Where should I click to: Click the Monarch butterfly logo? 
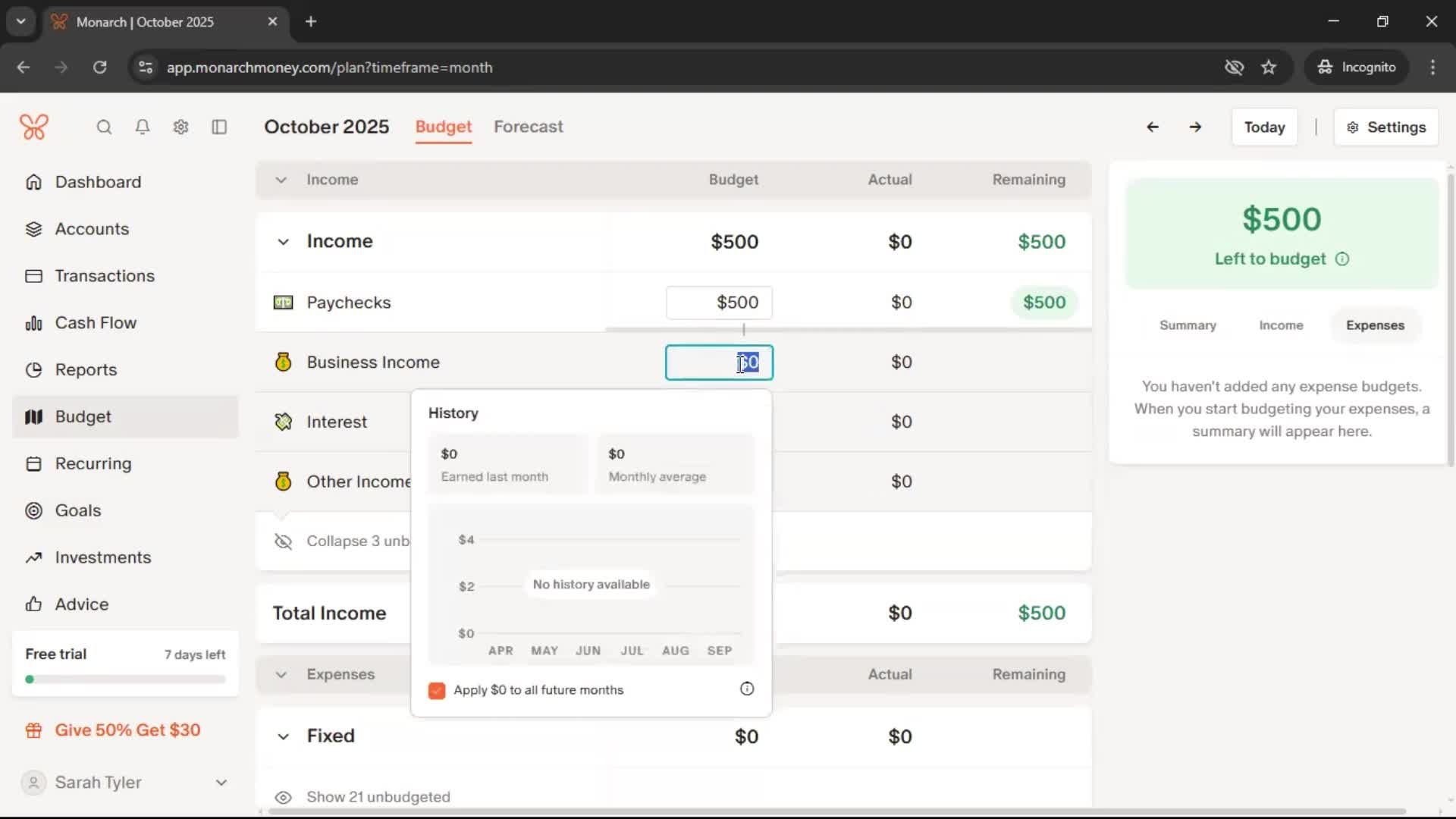34,127
